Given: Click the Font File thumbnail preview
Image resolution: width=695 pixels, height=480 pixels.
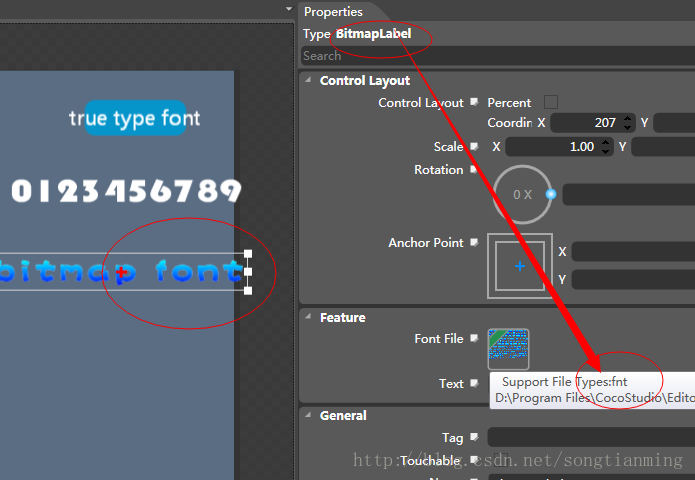Looking at the screenshot, I should coord(508,348).
